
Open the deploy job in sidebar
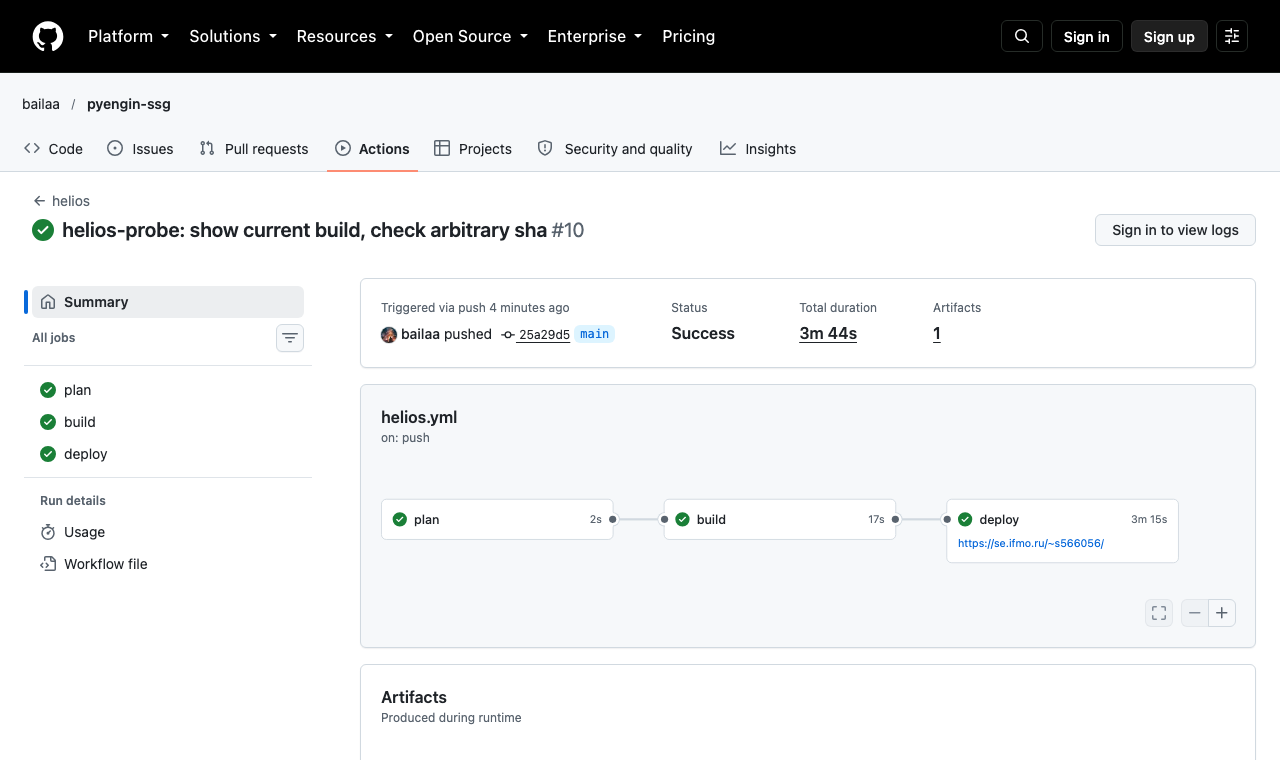[x=168, y=454]
